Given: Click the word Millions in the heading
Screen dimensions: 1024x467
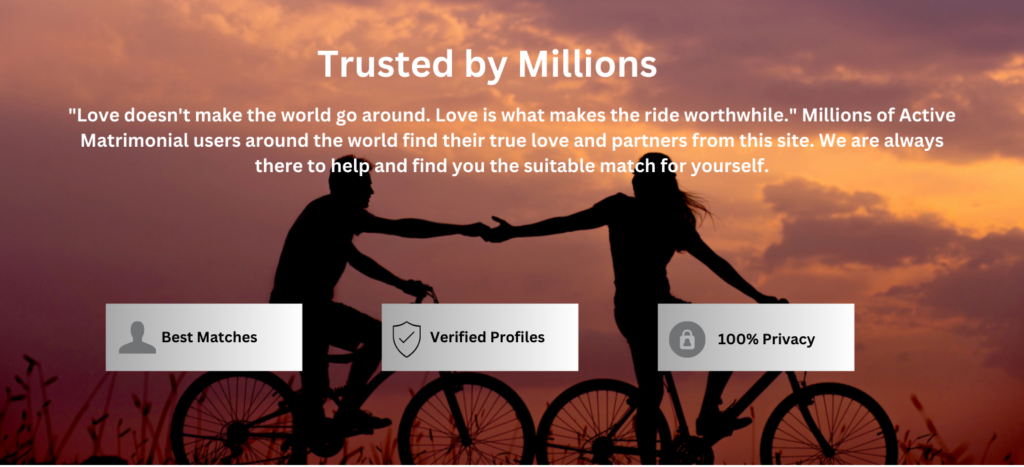Looking at the screenshot, I should [588, 65].
